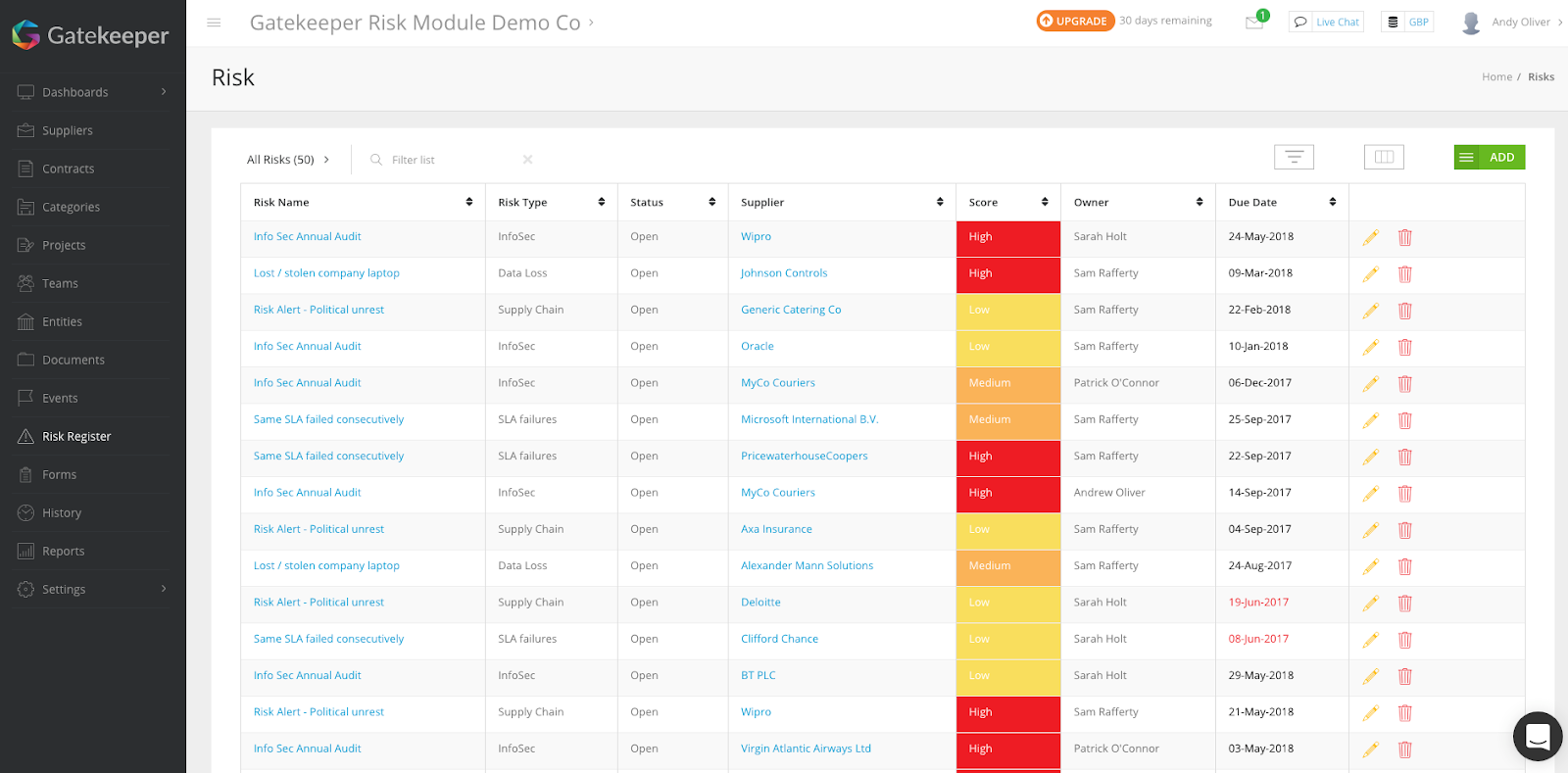Image resolution: width=1568 pixels, height=773 pixels.
Task: Go to Suppliers section
Action: (68, 130)
